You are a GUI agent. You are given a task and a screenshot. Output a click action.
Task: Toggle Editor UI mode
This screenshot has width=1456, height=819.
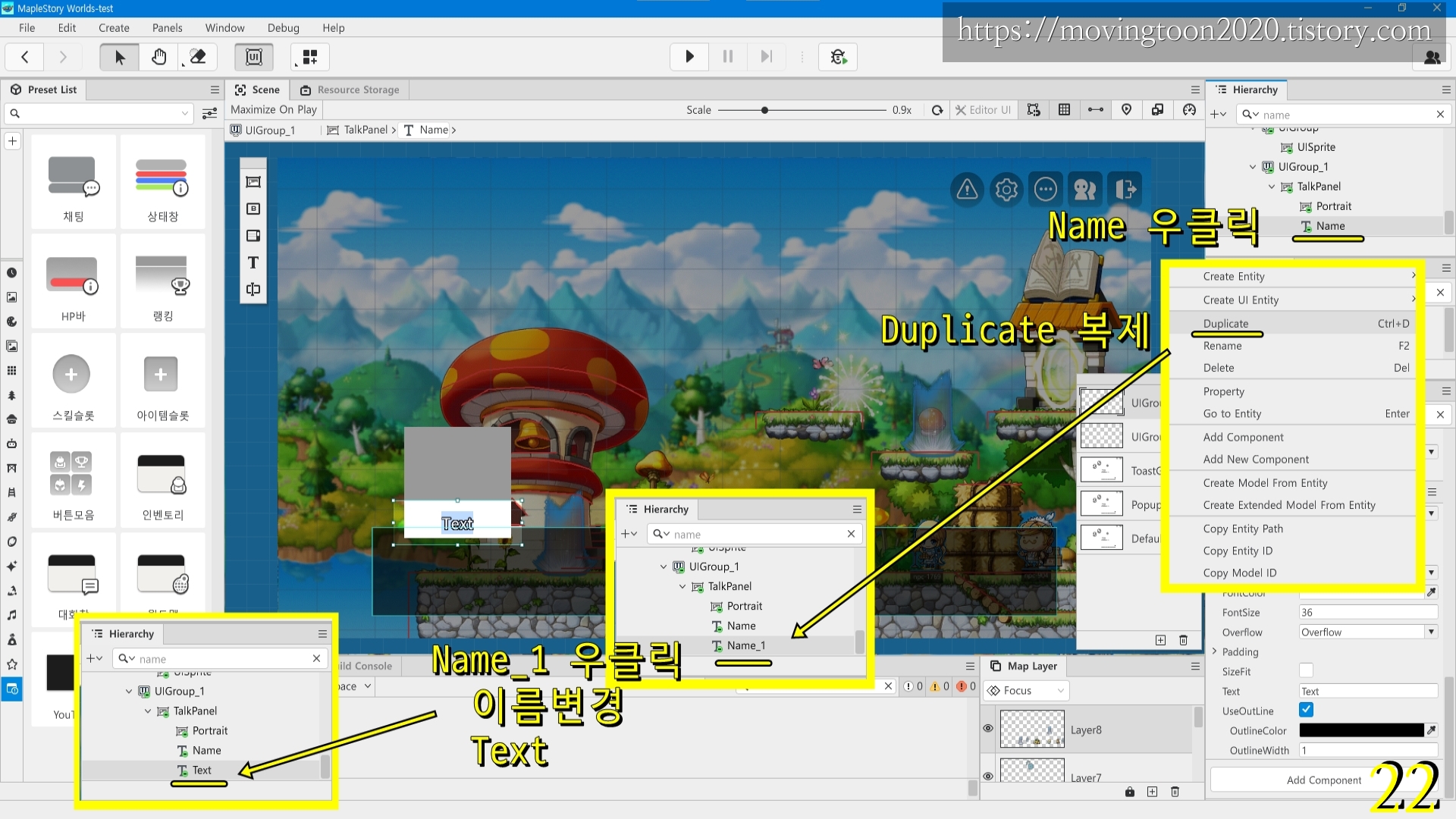983,110
